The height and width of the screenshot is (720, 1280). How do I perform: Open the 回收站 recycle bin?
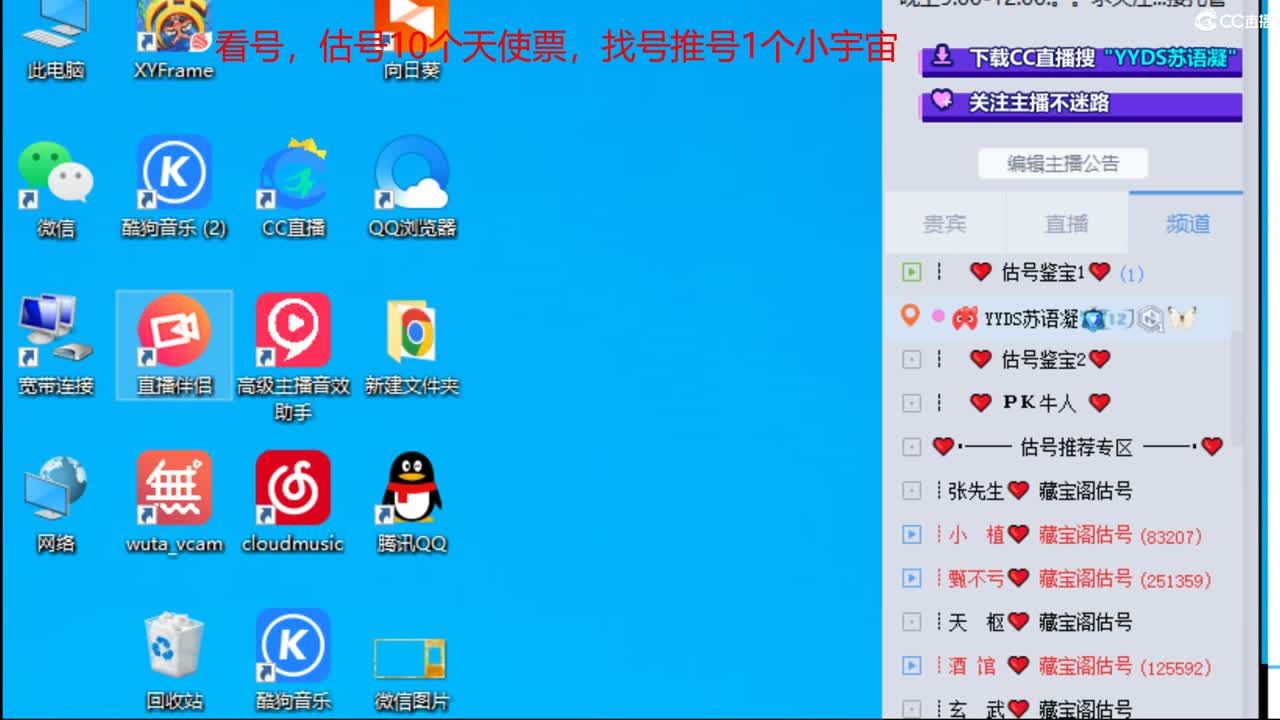pos(174,660)
